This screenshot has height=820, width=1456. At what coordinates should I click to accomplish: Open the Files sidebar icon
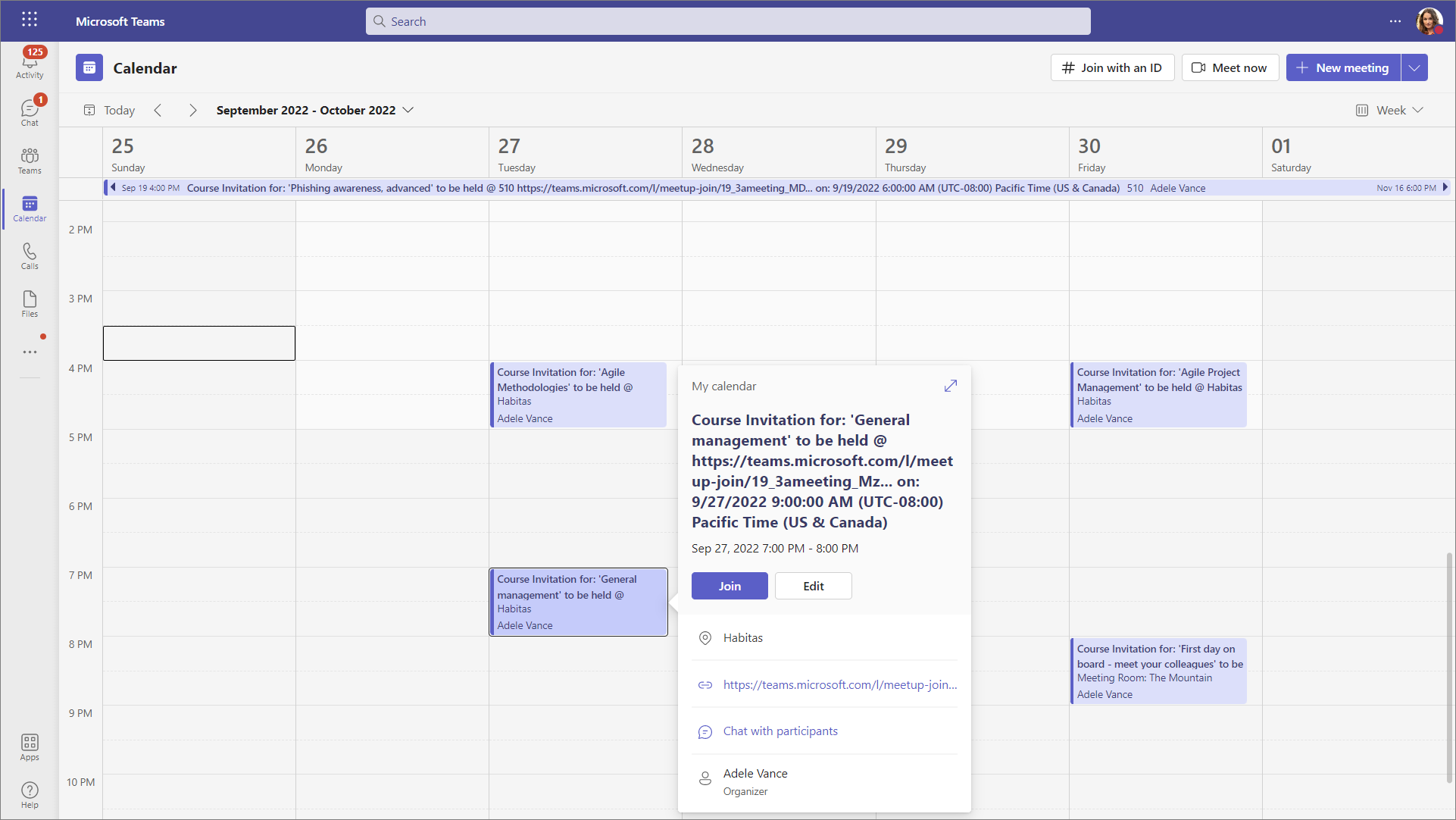click(30, 303)
